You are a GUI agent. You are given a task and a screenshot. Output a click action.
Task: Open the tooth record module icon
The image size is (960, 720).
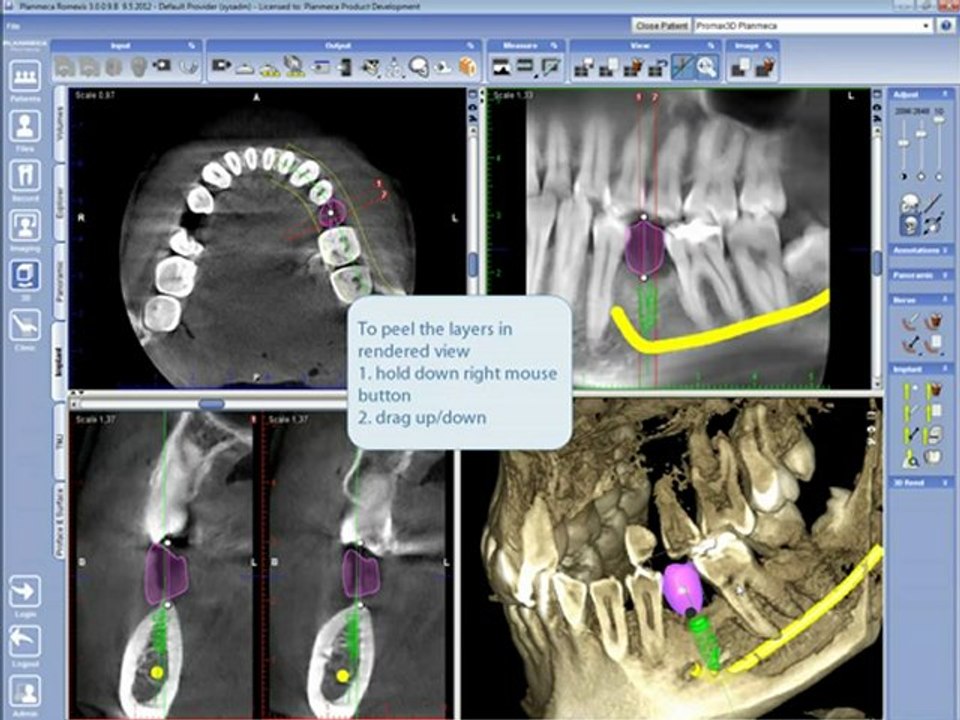24,176
